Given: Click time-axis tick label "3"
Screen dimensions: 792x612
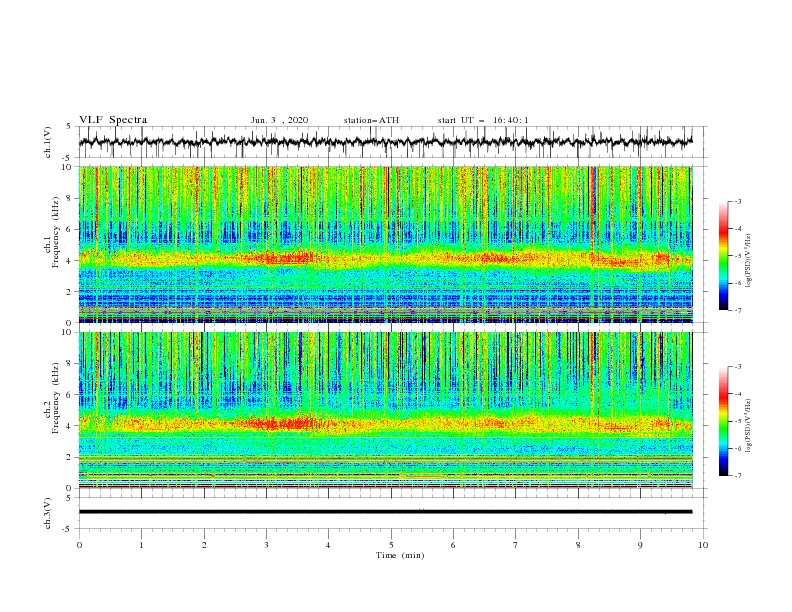Looking at the screenshot, I should [x=266, y=545].
